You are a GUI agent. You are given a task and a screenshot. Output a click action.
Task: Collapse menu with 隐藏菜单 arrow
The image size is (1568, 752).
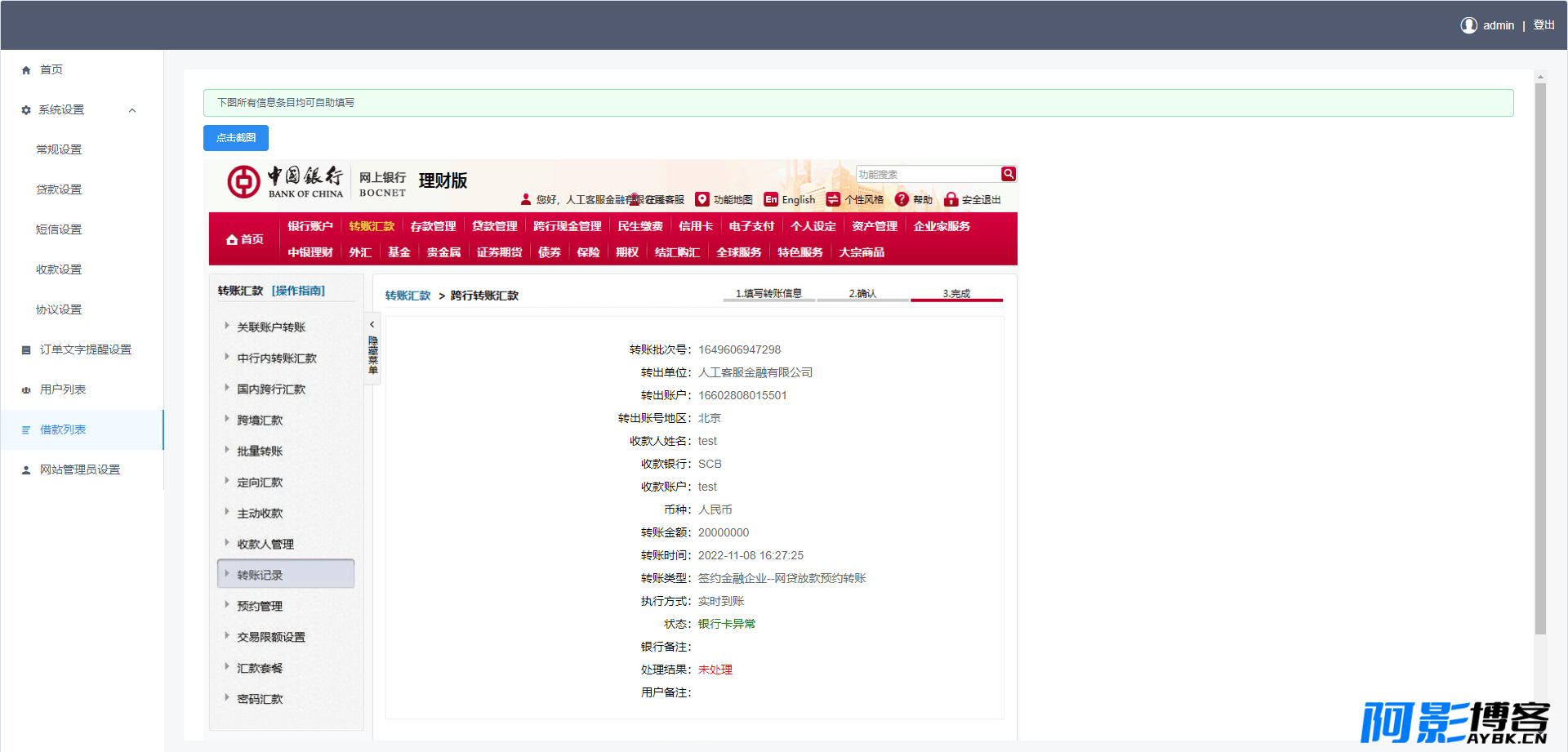pos(372,325)
